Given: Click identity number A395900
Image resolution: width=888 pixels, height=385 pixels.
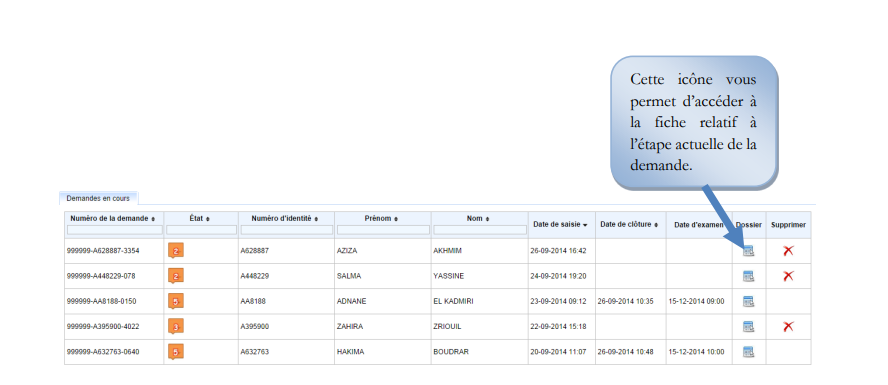Looking at the screenshot, I should pyautogui.click(x=254, y=327).
